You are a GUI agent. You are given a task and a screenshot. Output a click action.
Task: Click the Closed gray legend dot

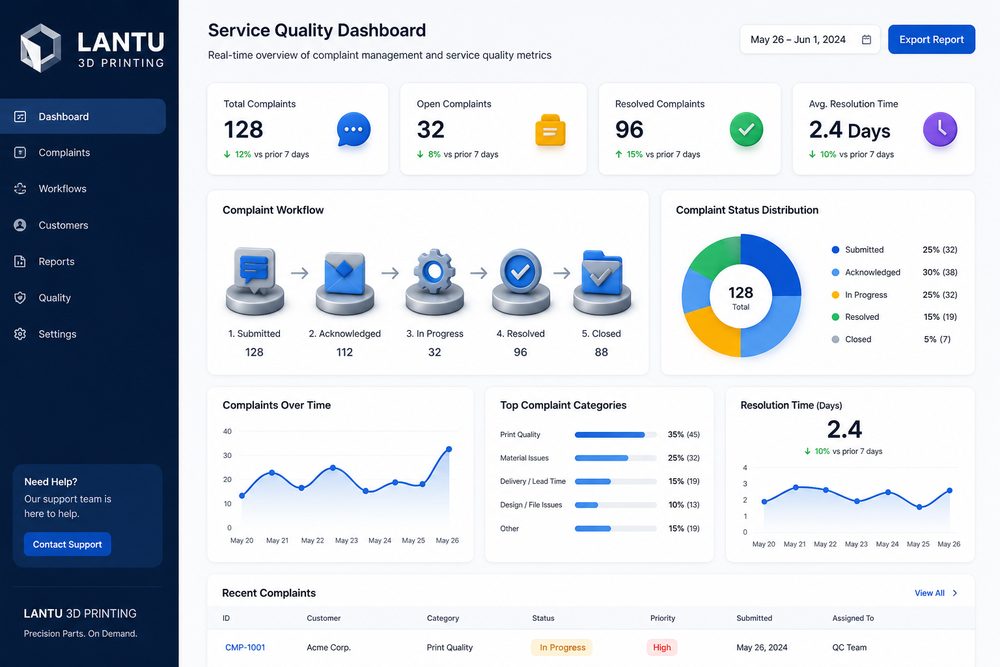pyautogui.click(x=835, y=339)
